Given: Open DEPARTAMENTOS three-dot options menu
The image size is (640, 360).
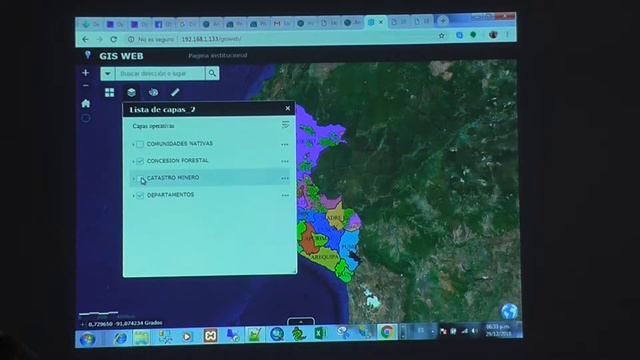Looking at the screenshot, I should pyautogui.click(x=285, y=196).
